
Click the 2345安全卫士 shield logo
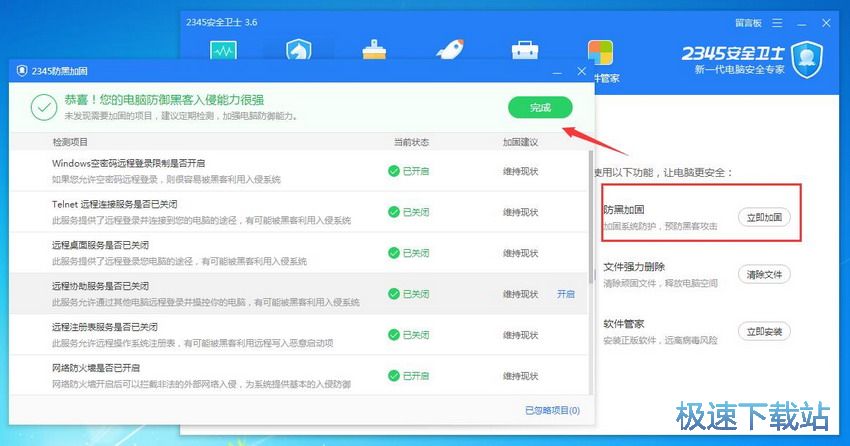807,60
